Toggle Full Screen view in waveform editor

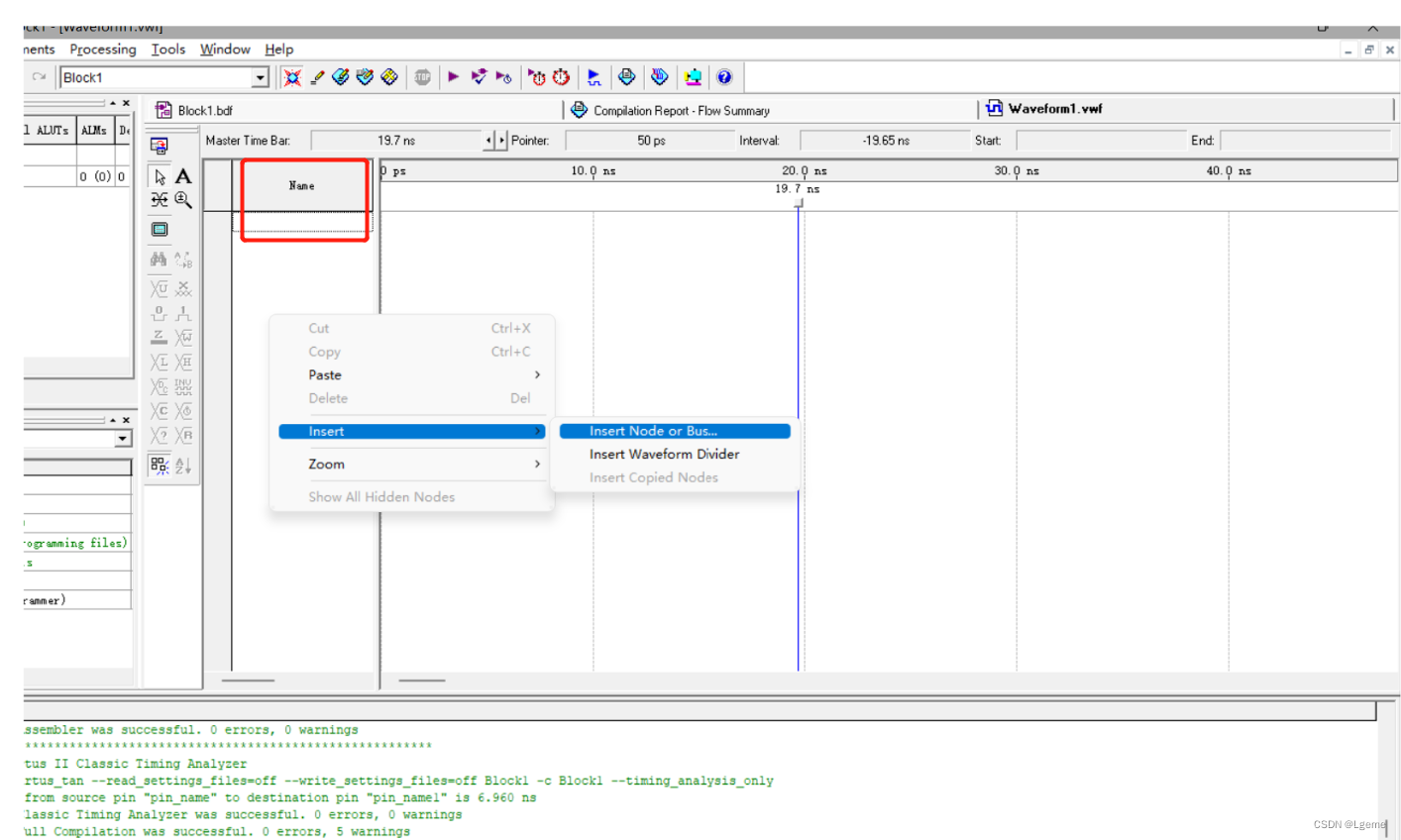[x=160, y=229]
